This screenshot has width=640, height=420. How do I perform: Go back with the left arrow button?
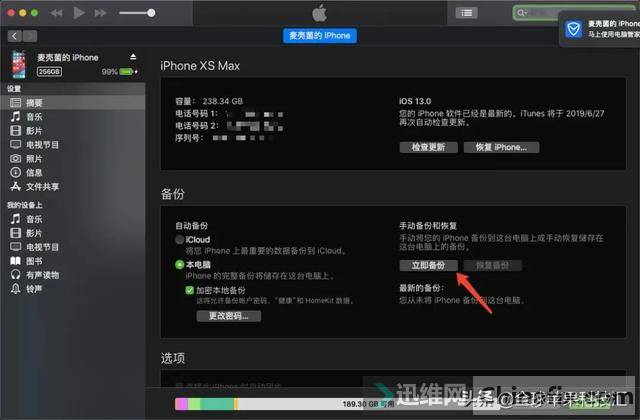15,36
